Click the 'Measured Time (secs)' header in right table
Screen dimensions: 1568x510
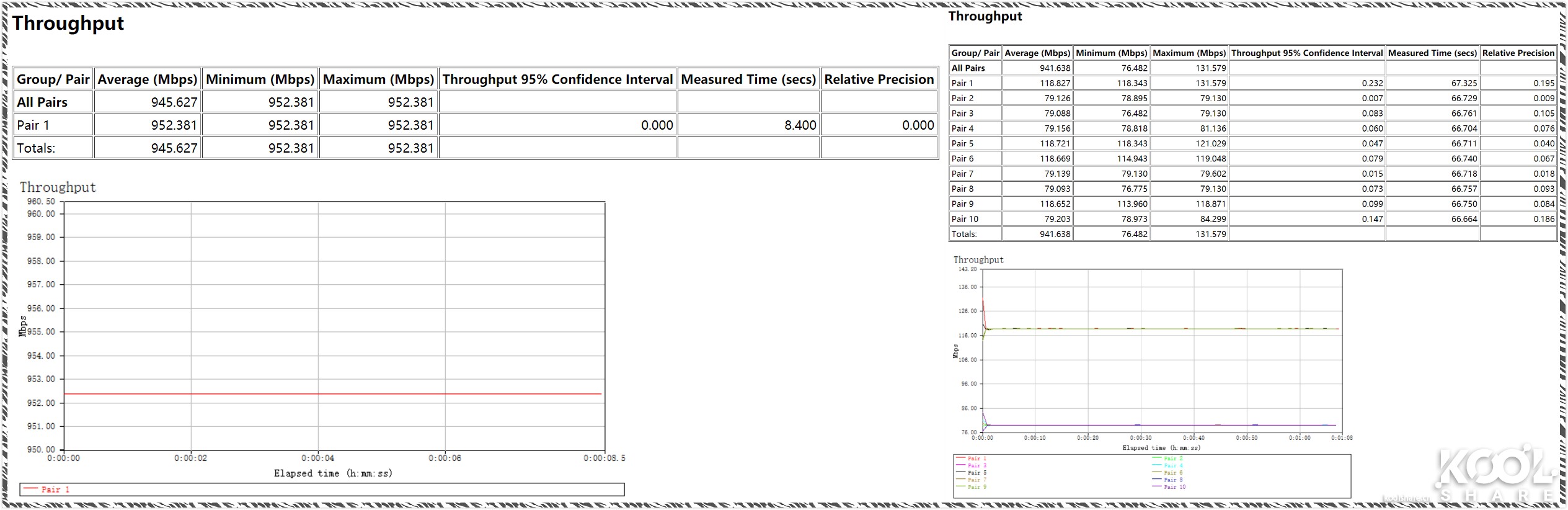1432,53
